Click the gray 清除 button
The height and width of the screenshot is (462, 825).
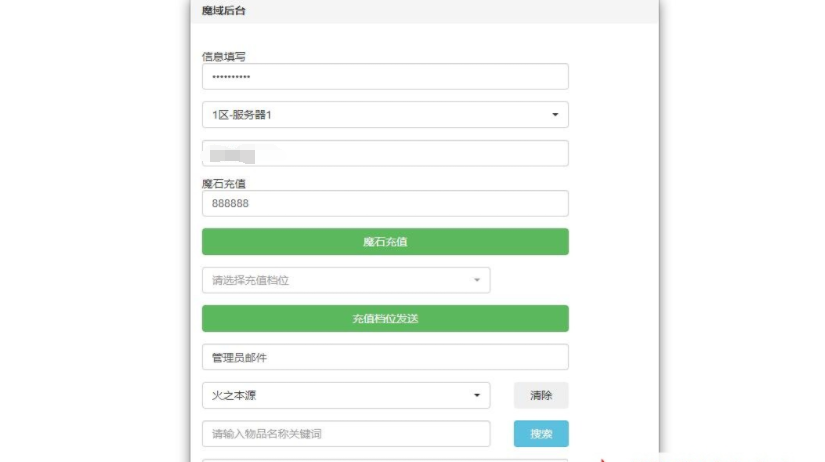(541, 395)
